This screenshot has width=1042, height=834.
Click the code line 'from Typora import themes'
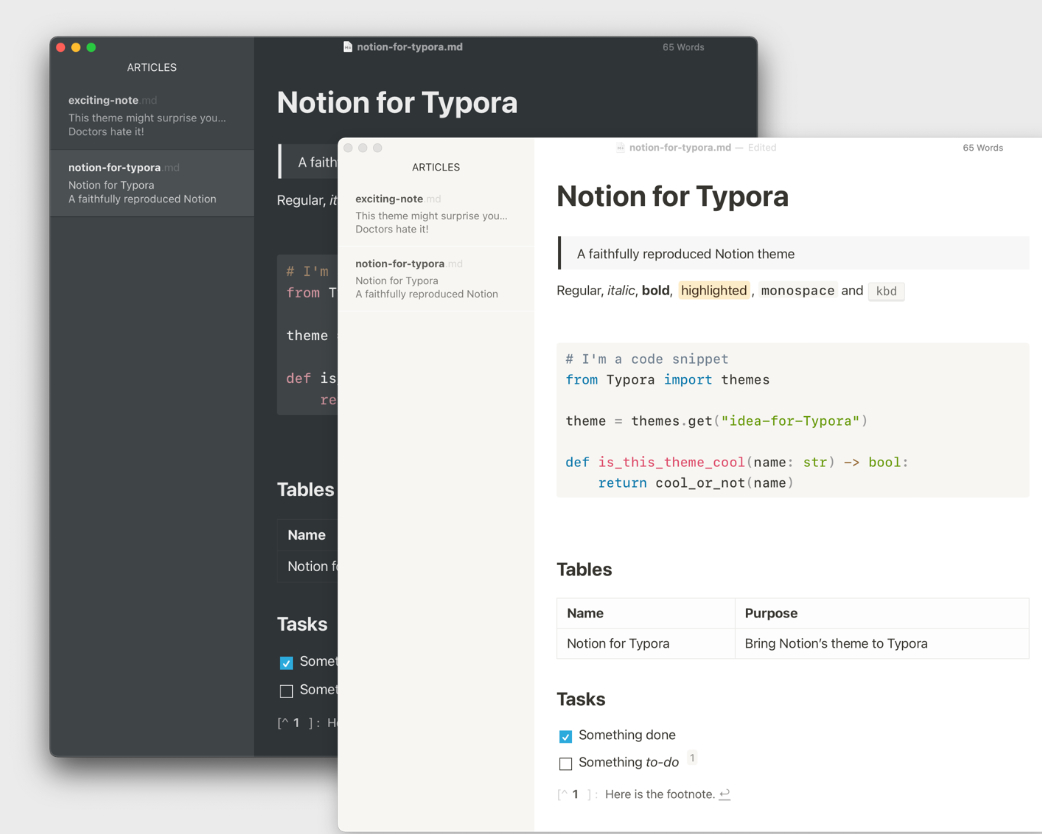coord(667,379)
